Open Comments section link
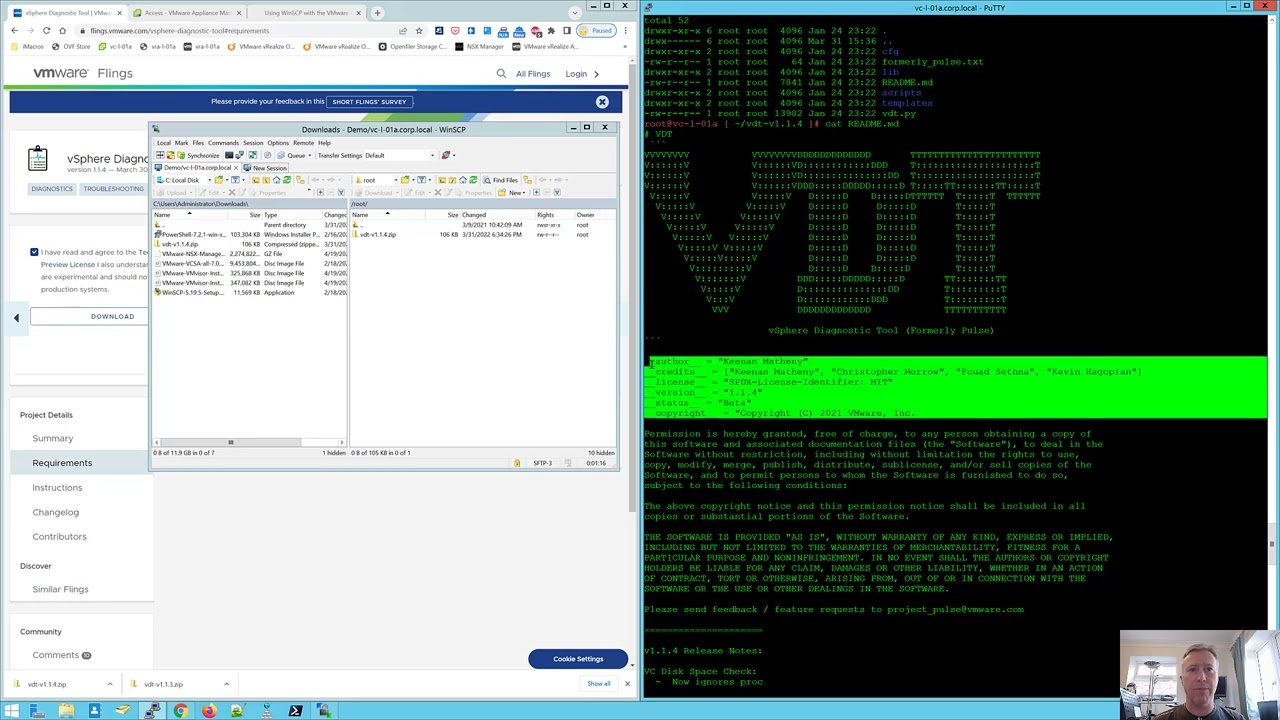The image size is (1280, 720). (x=55, y=655)
